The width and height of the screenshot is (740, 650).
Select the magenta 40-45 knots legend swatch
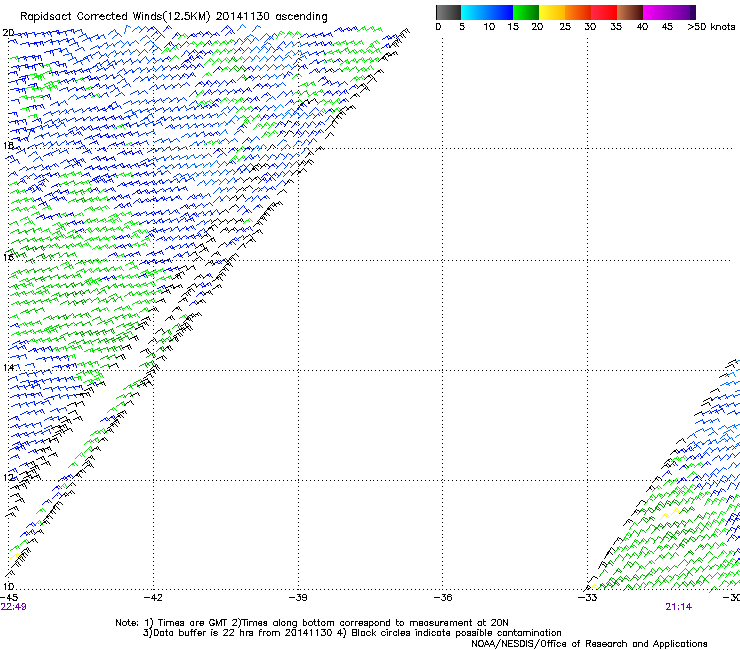tap(656, 12)
